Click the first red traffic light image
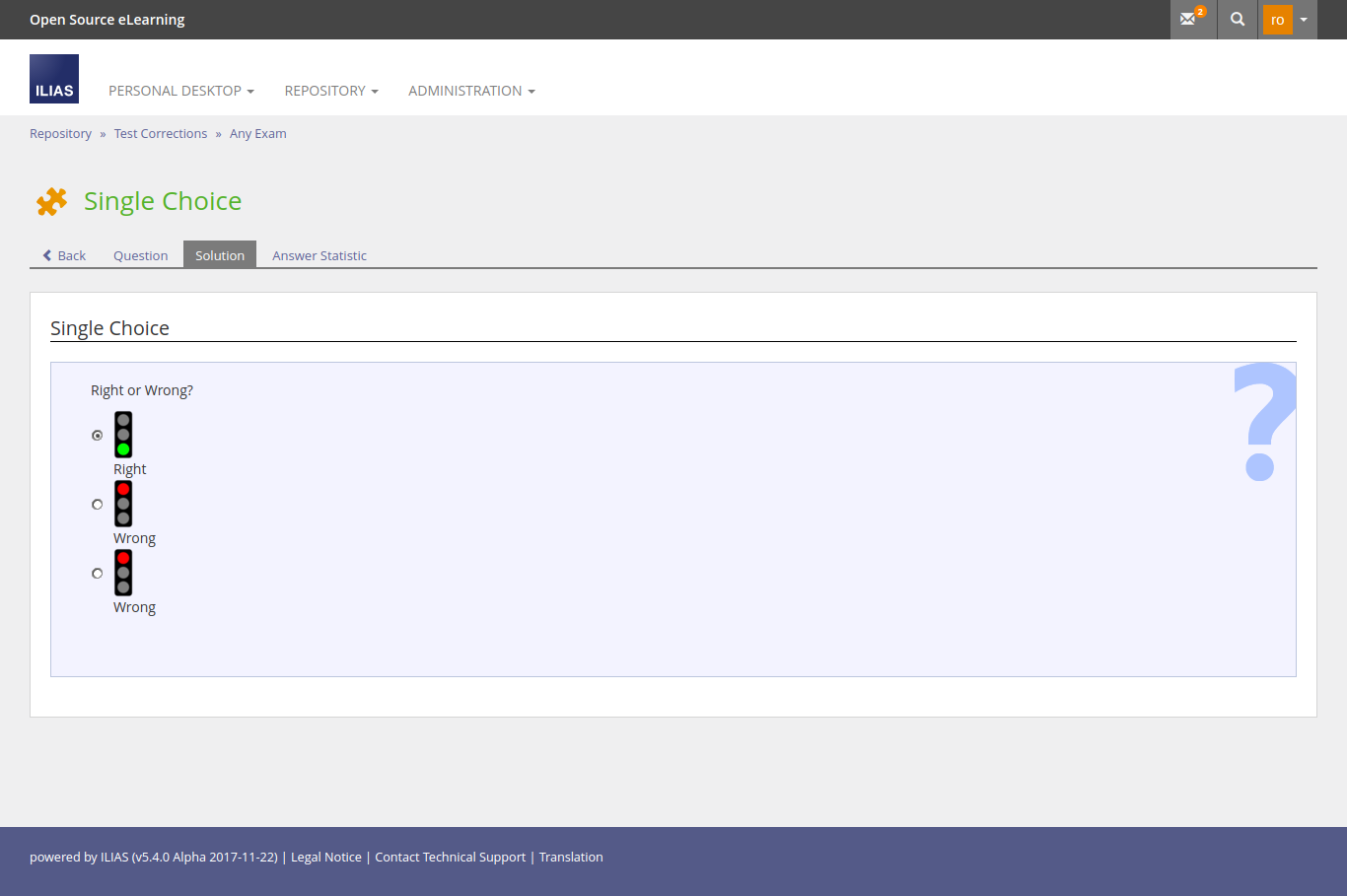This screenshot has height=896, width=1347. pos(123,504)
